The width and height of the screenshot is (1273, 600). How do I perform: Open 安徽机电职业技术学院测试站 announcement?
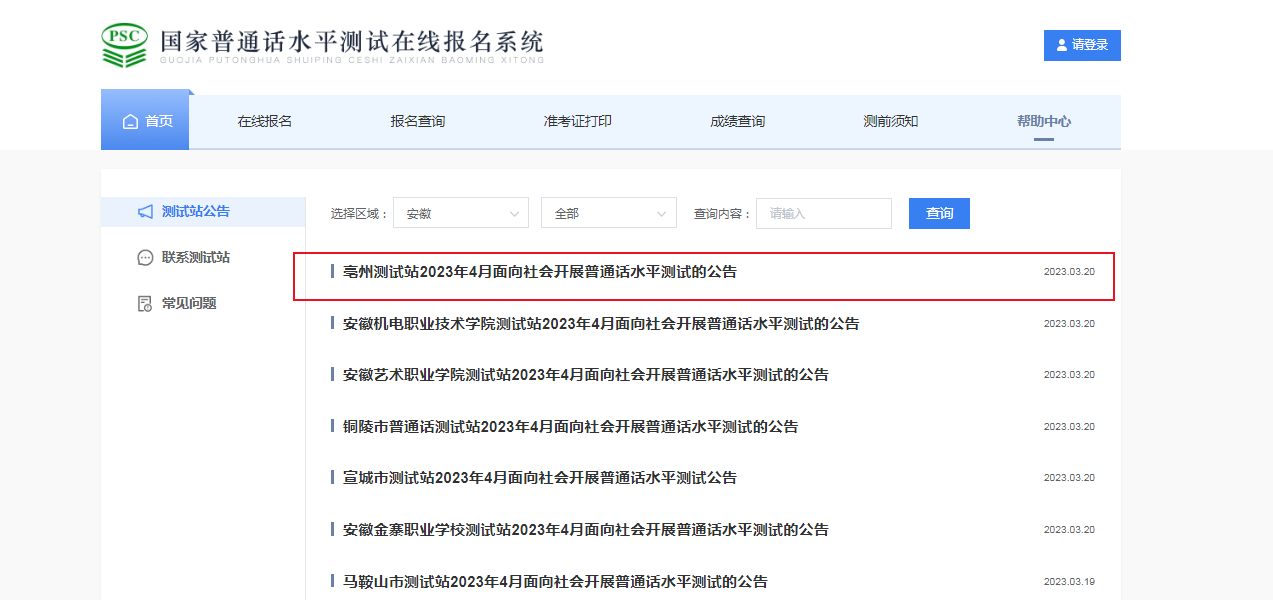[600, 324]
